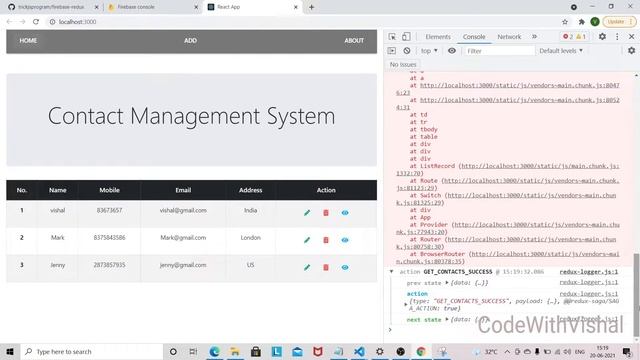The width and height of the screenshot is (640, 360).
Task: Open the ADD nav link
Action: [x=190, y=40]
